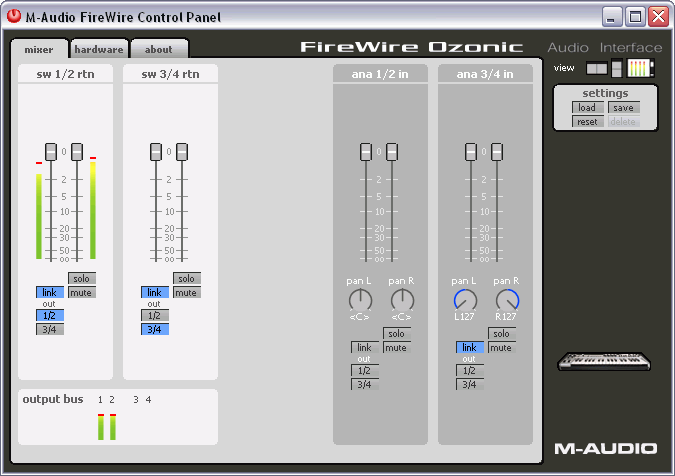Click the M-AUDIO logo

(606, 449)
